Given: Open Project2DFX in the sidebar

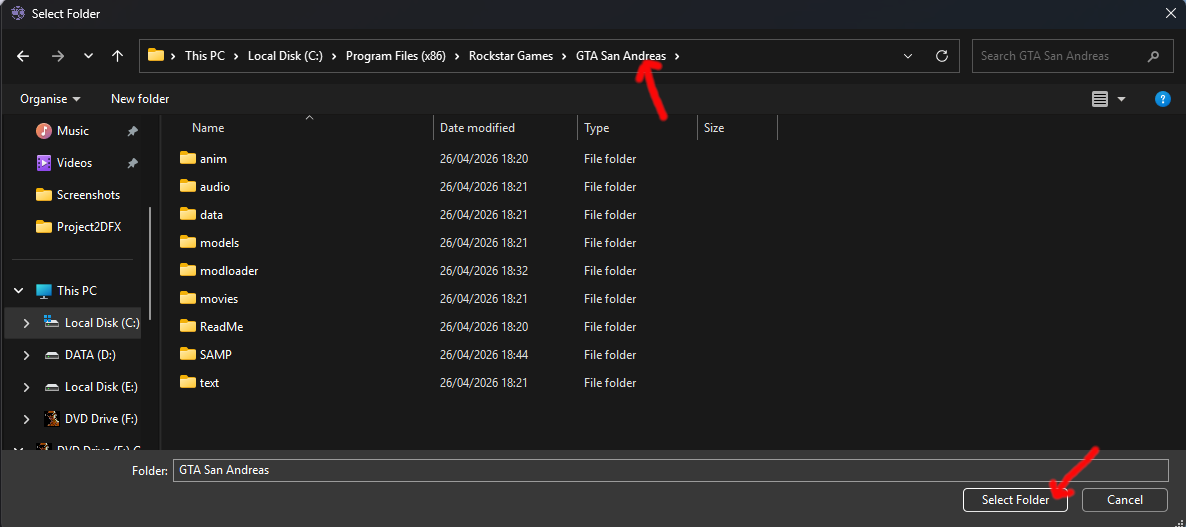Looking at the screenshot, I should 88,226.
